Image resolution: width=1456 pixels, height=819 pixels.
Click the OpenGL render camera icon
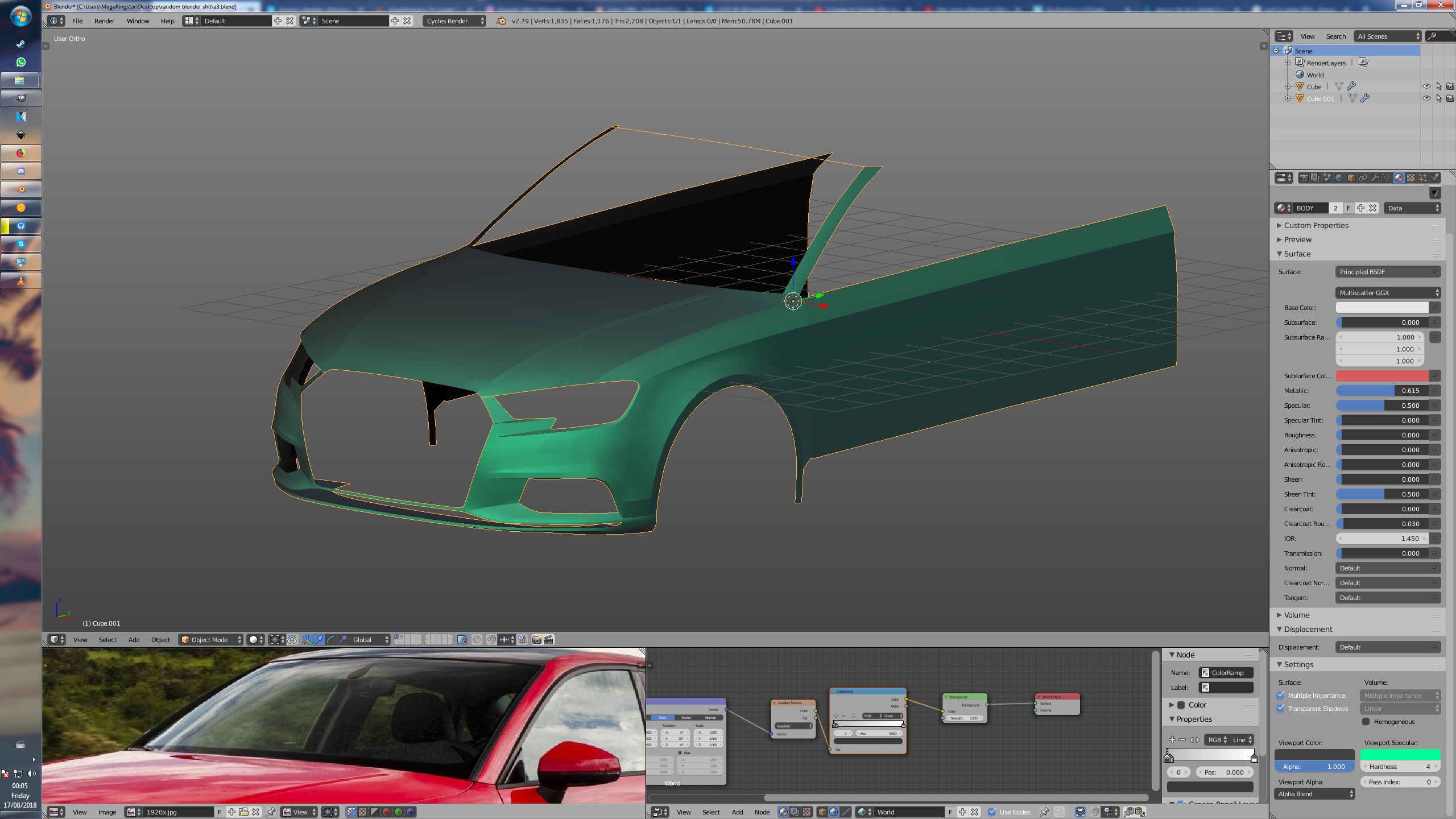click(x=536, y=640)
